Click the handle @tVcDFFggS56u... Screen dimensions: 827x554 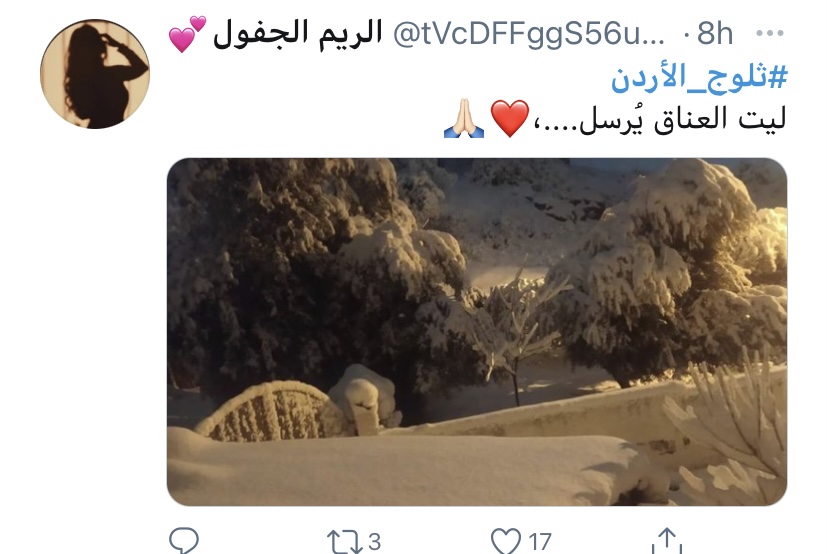[528, 34]
